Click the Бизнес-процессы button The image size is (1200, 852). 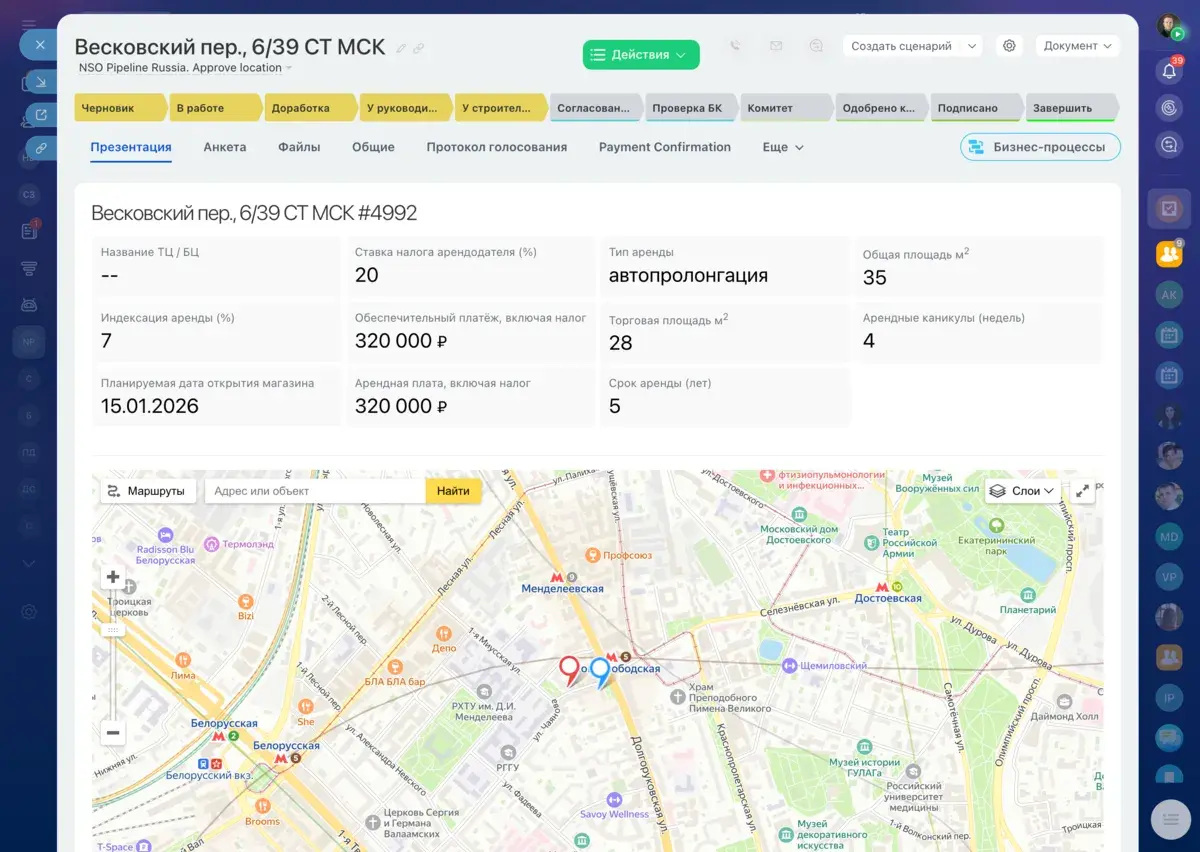click(1040, 147)
